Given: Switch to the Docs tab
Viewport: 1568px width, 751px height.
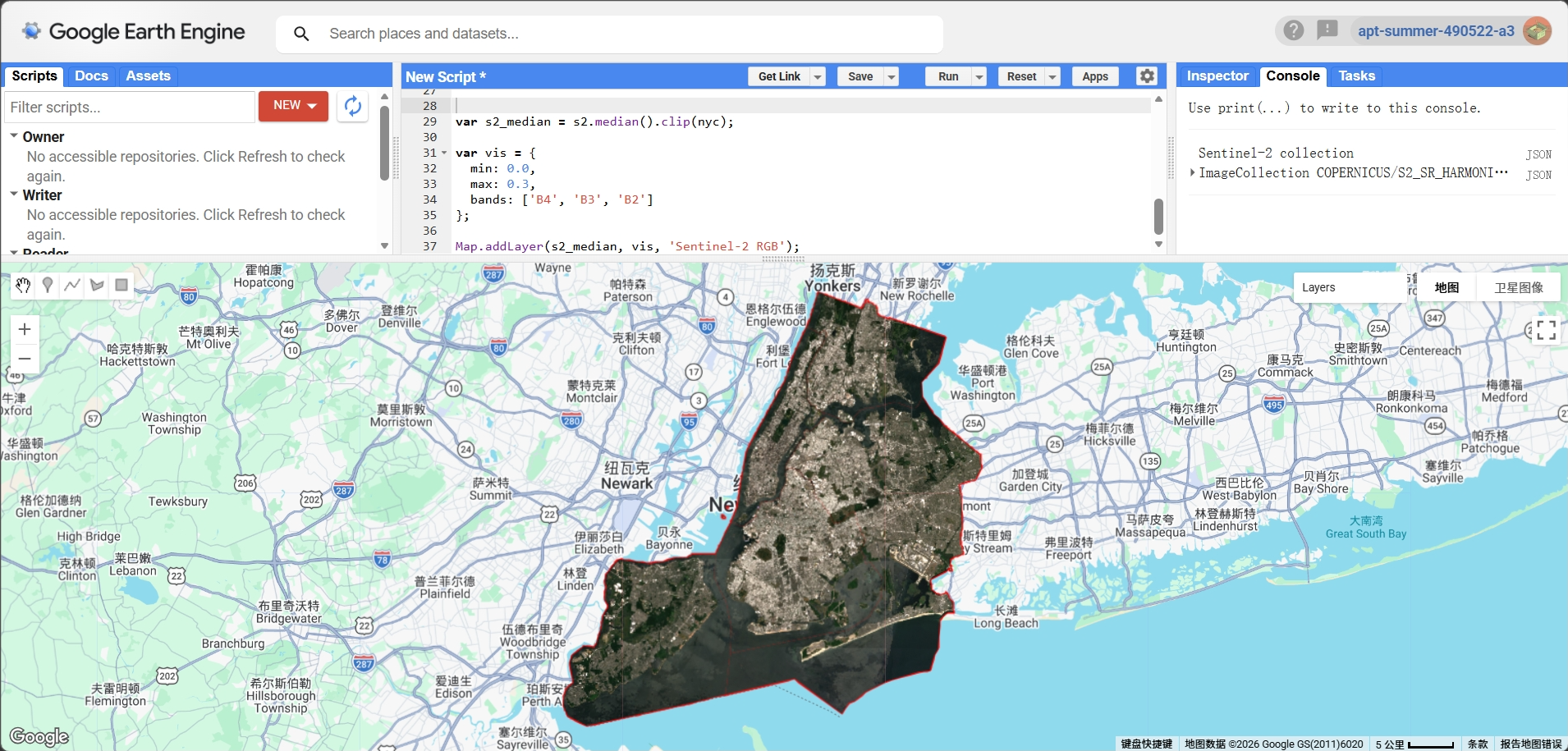Looking at the screenshot, I should click(x=91, y=76).
